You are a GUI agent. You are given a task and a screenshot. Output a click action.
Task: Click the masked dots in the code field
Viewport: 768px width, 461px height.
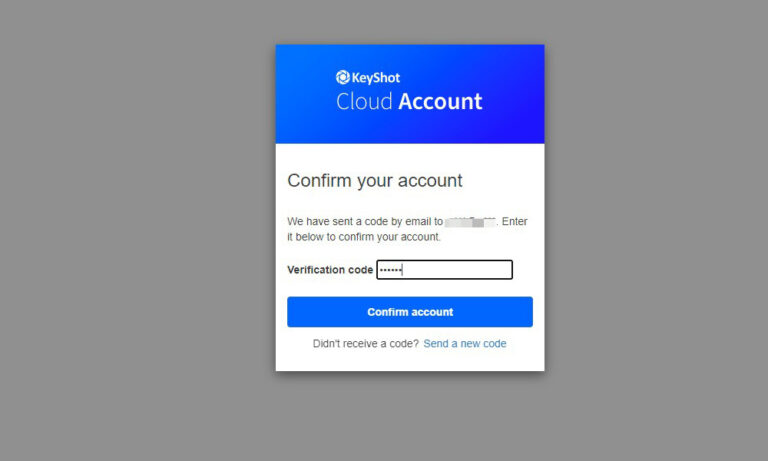click(390, 270)
